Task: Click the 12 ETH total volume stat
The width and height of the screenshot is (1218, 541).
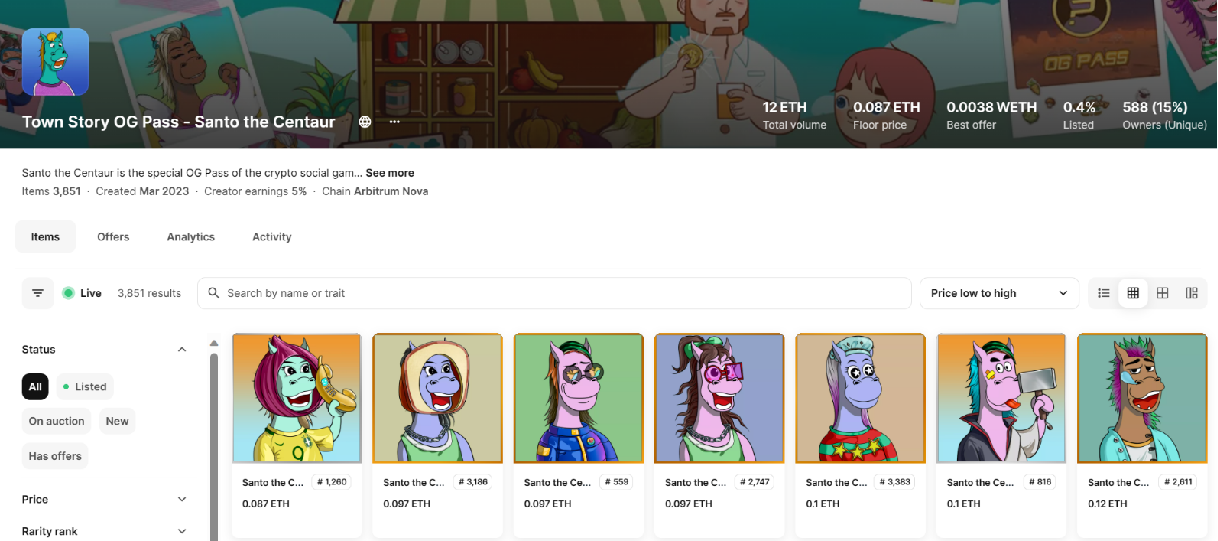Action: coord(794,115)
